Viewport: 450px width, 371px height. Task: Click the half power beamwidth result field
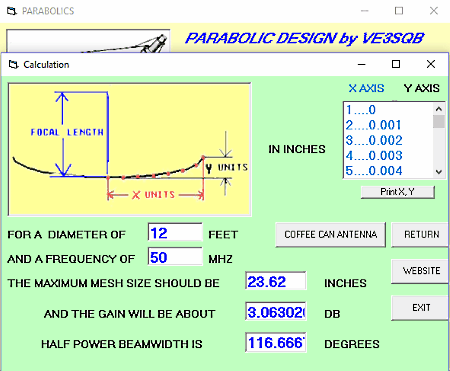(x=276, y=342)
